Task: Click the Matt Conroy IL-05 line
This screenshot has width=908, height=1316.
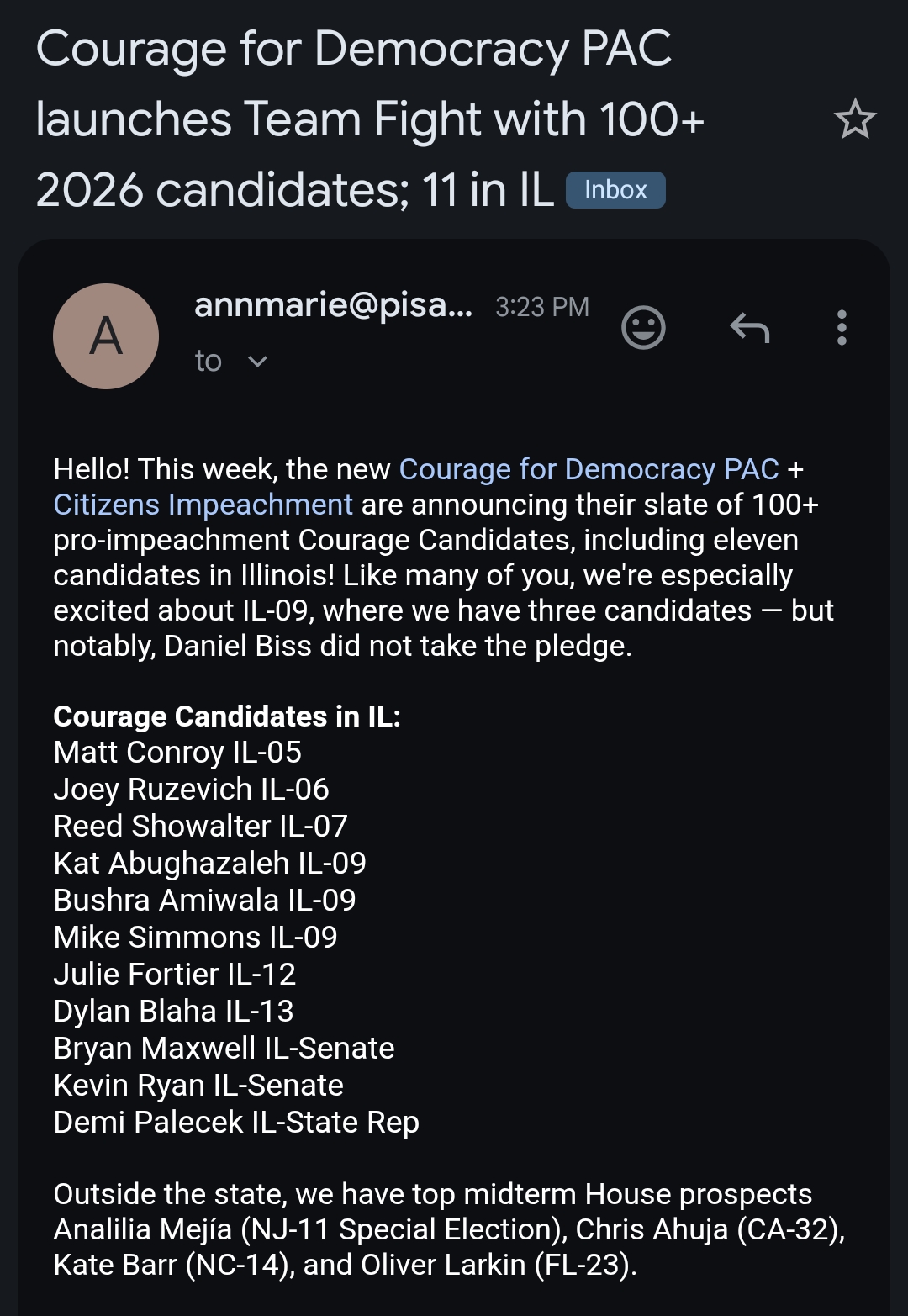Action: coord(177,753)
